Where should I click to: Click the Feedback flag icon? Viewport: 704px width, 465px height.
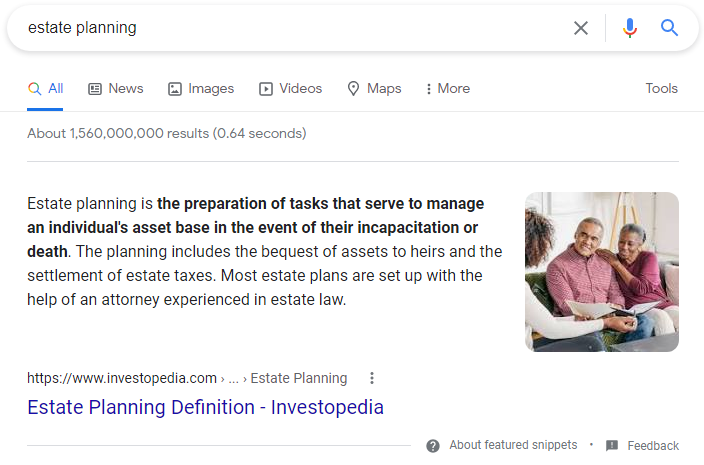[612, 446]
